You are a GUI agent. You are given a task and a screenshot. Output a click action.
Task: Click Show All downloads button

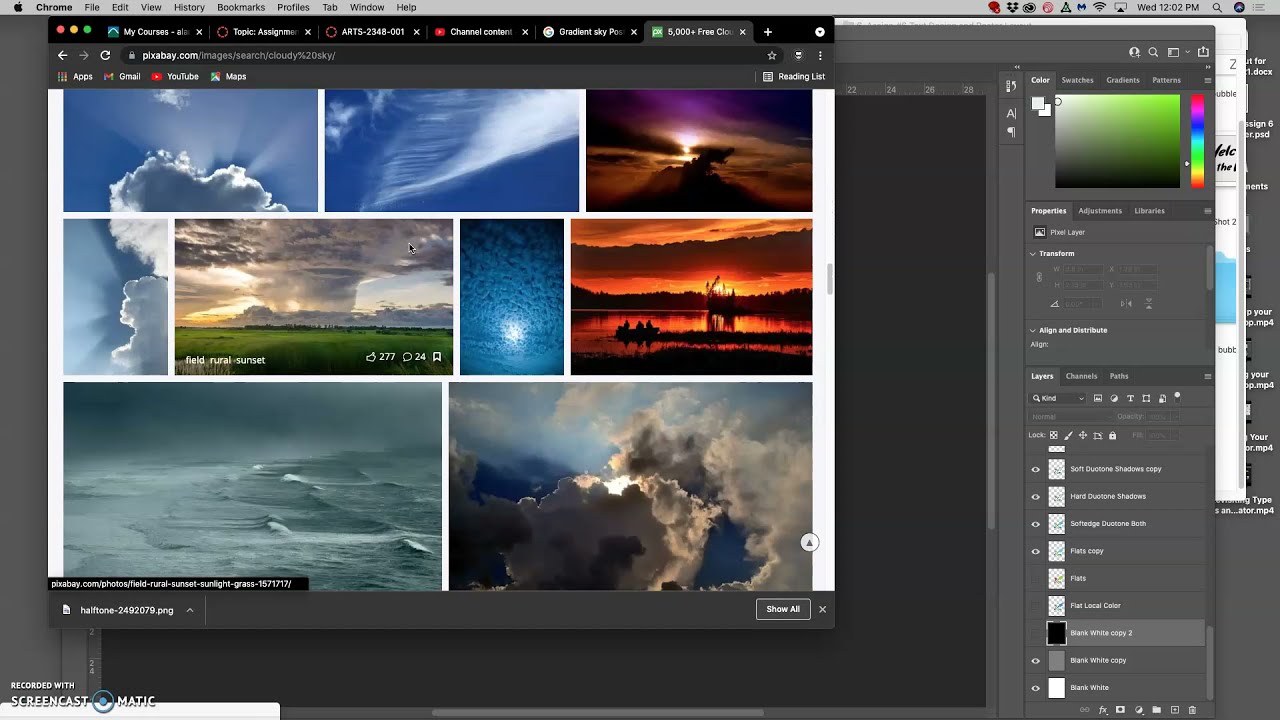pos(783,609)
